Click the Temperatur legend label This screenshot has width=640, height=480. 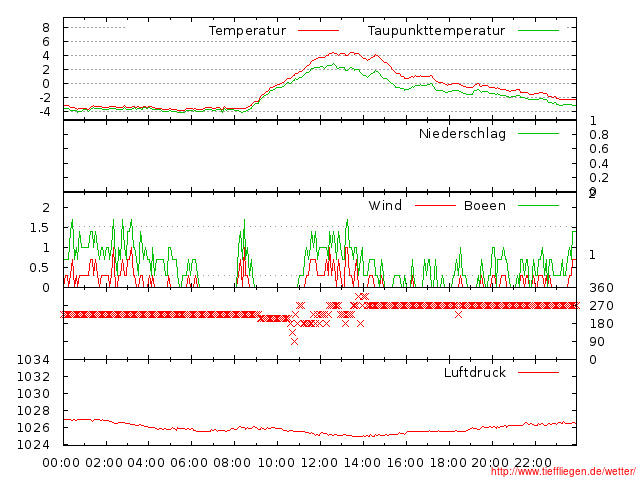pos(247,31)
